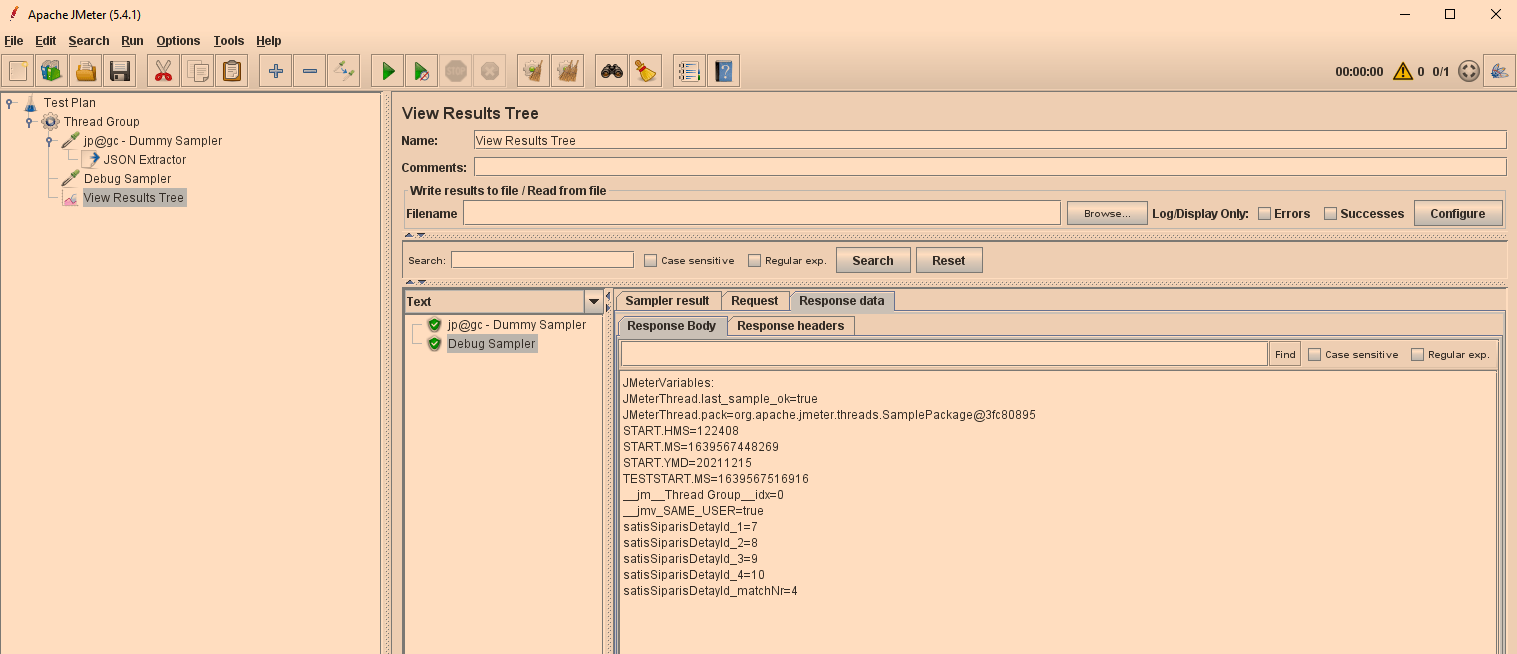The width and height of the screenshot is (1517, 654).
Task: Click the Open file folder icon
Action: pos(86,71)
